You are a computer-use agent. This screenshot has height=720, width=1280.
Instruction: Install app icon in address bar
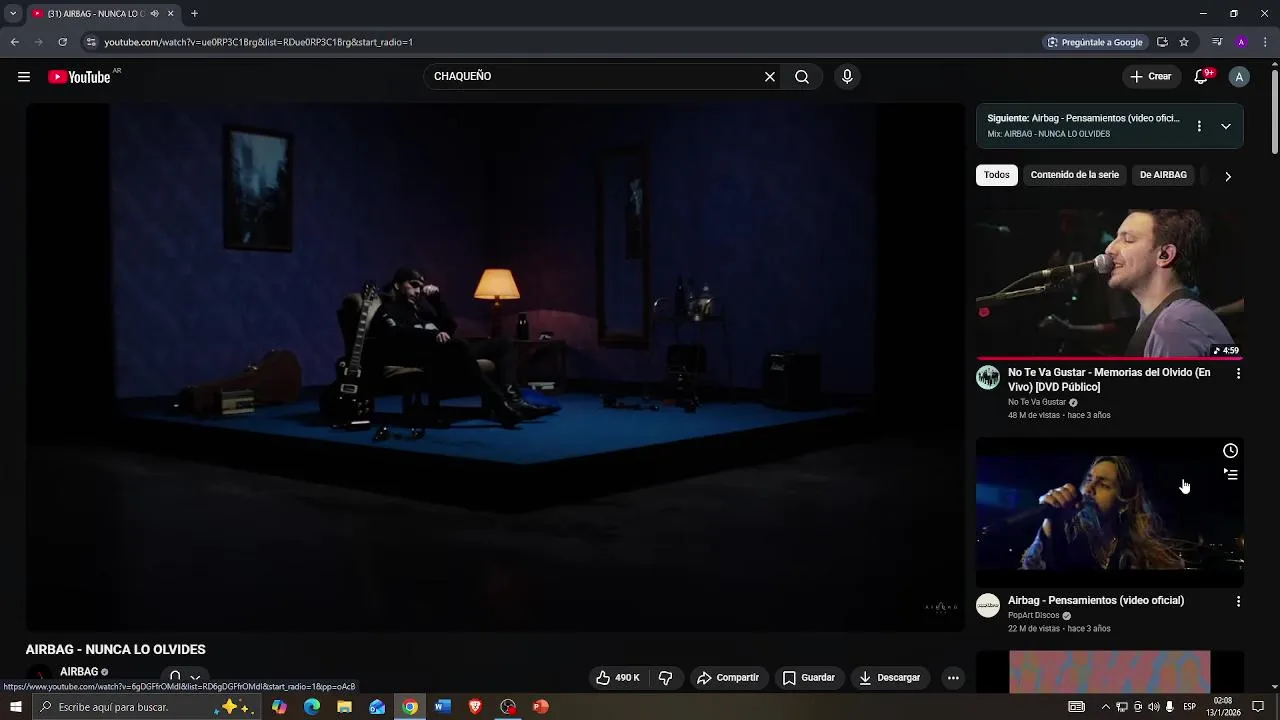tap(1162, 42)
